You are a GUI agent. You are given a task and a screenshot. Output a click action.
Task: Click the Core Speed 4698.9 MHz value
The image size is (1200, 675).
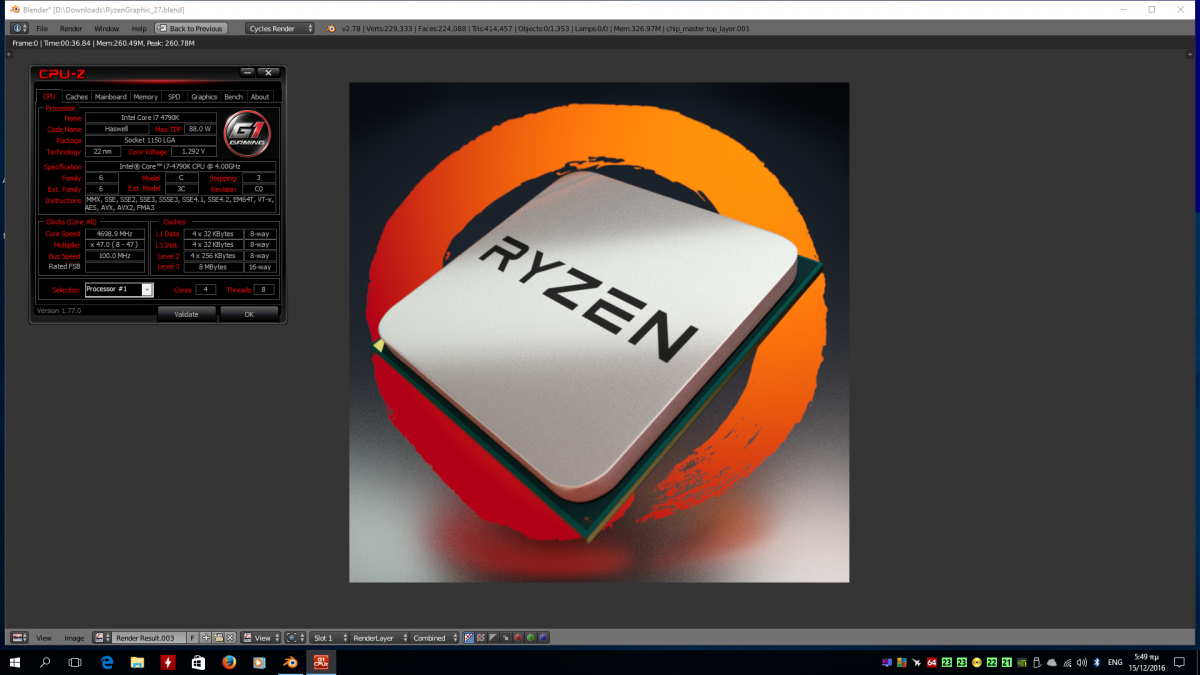pos(115,234)
